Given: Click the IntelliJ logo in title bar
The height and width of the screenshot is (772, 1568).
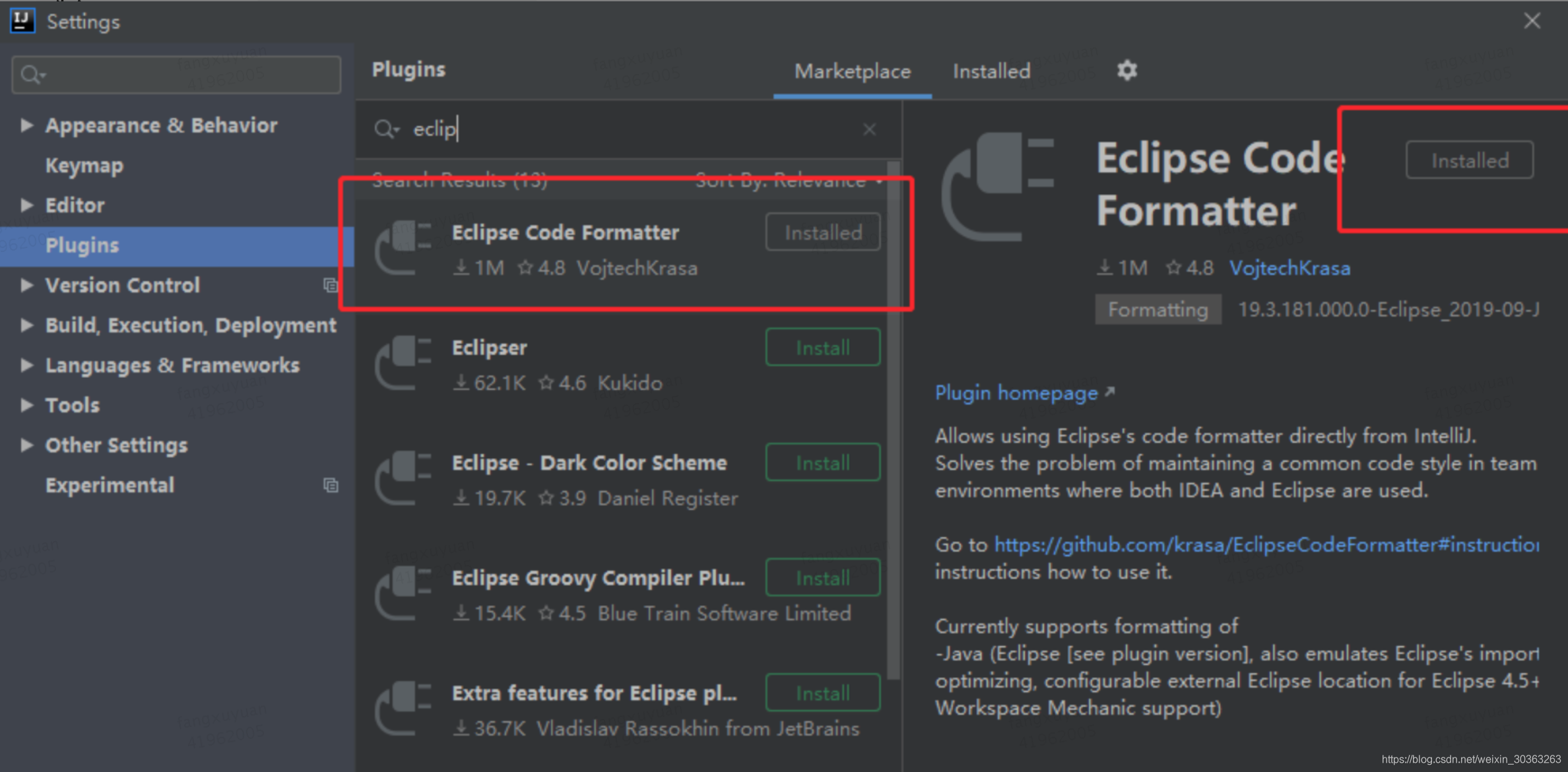Looking at the screenshot, I should pyautogui.click(x=22, y=21).
